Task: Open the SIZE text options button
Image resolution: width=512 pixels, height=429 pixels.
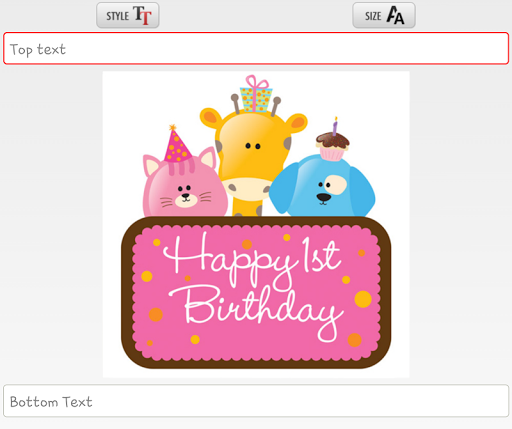Action: click(384, 15)
